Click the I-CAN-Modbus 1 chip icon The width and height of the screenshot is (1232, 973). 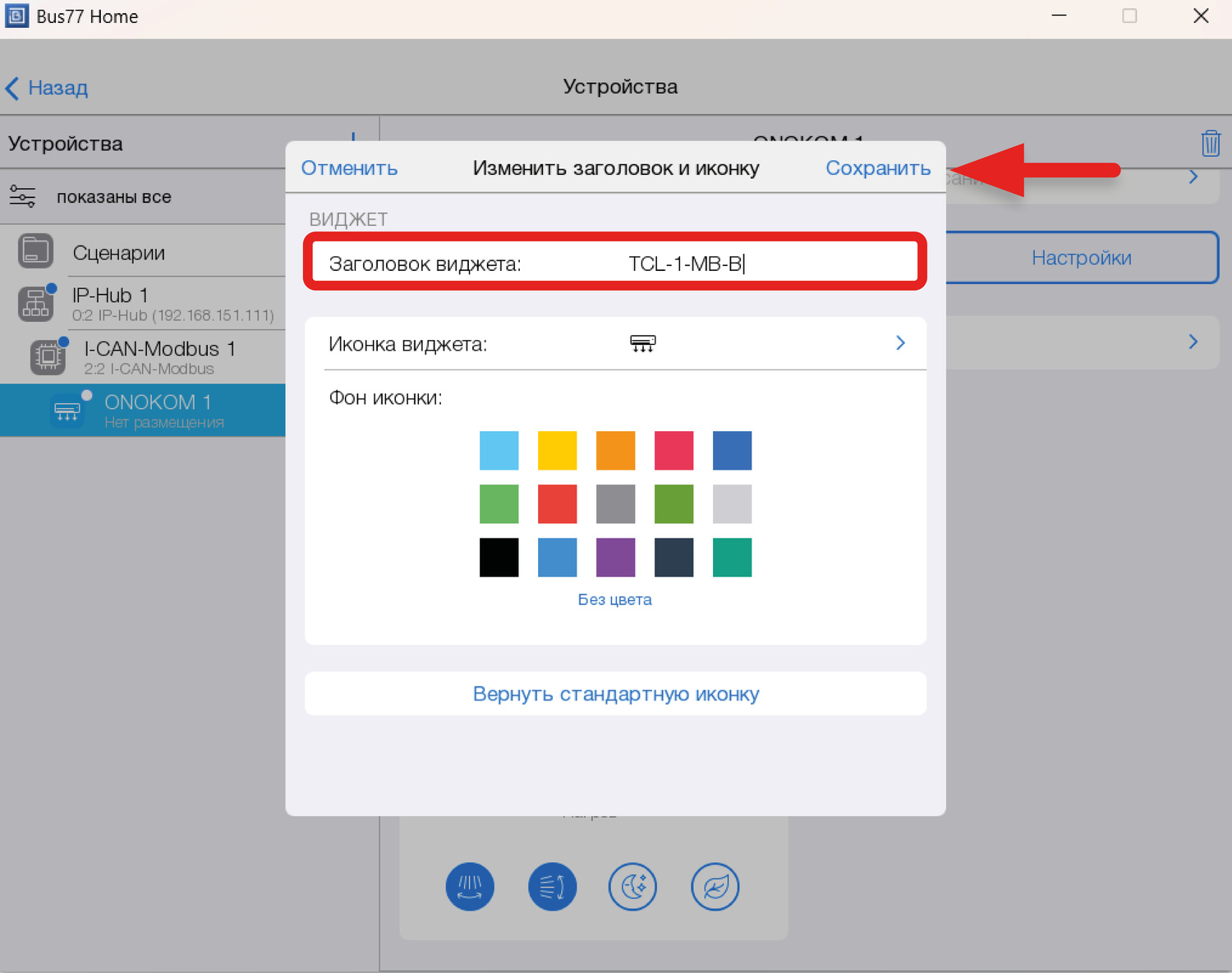click(48, 357)
